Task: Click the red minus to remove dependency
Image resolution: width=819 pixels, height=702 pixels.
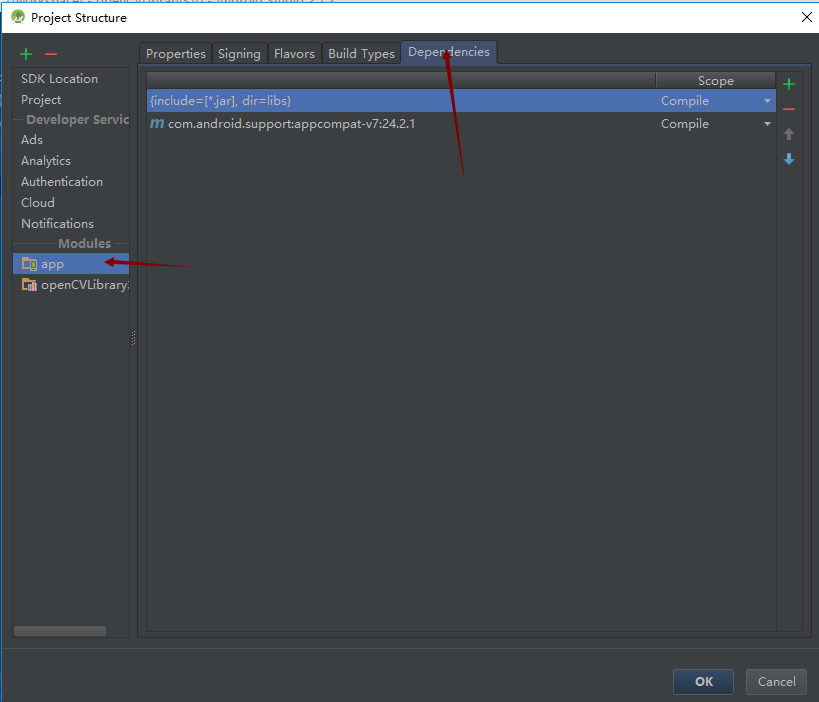Action: [789, 109]
